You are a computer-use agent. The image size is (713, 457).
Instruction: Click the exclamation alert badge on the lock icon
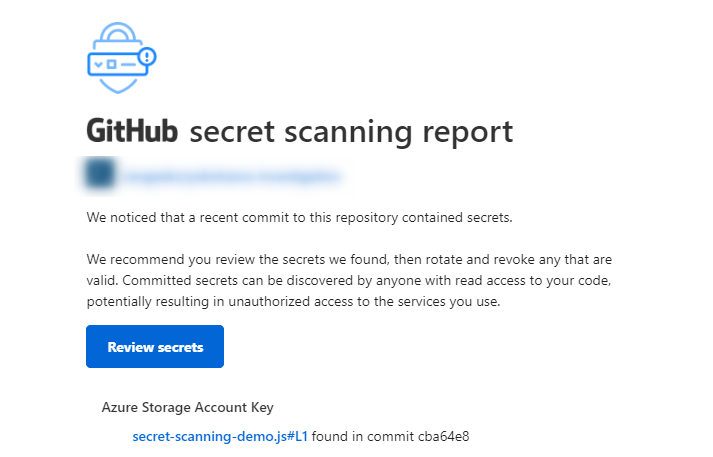(x=147, y=57)
